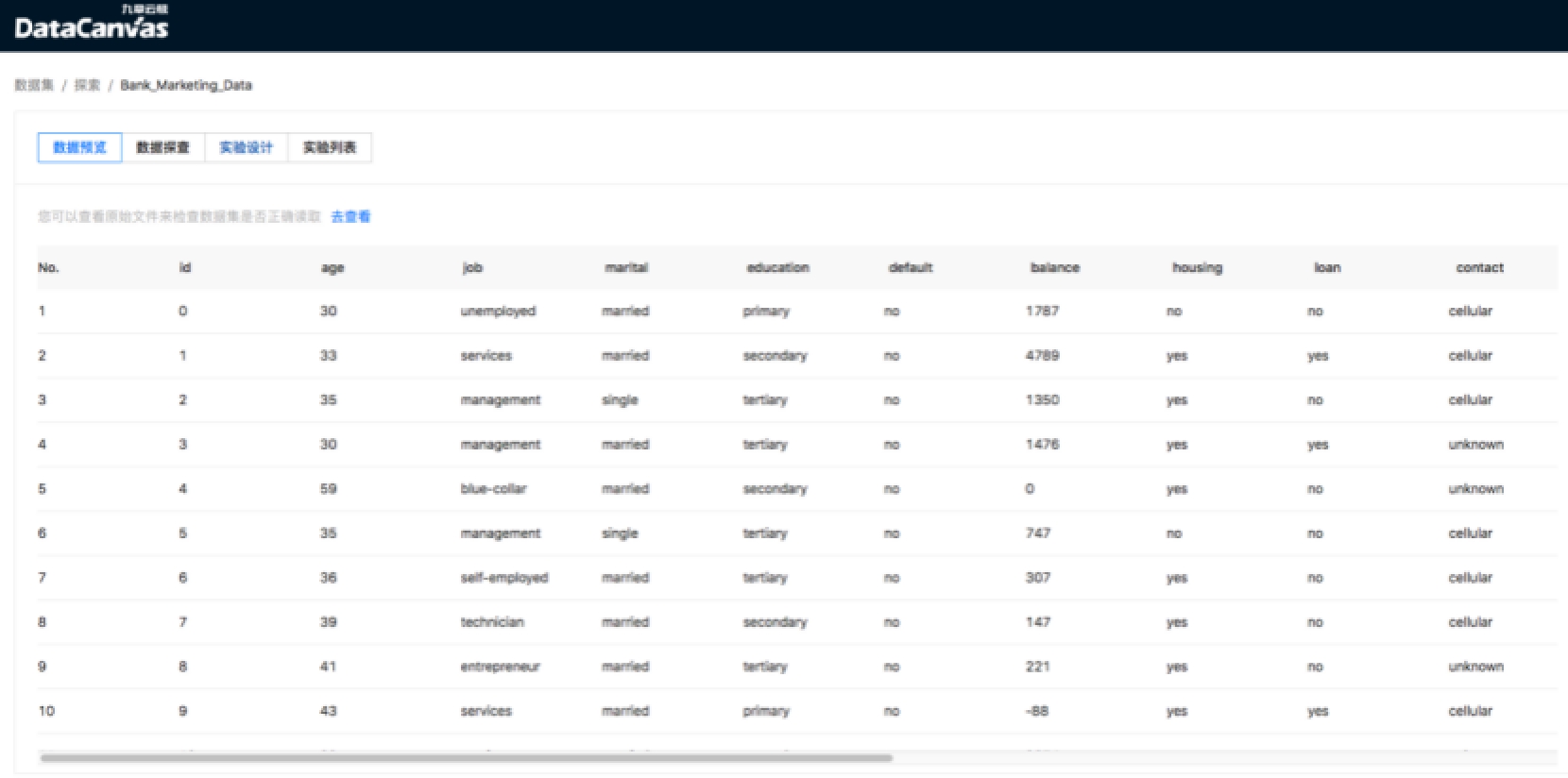Click age value 41
This screenshot has height=778, width=1568.
(328, 667)
